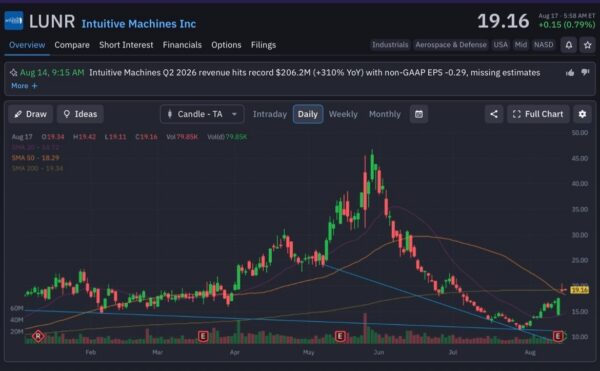600x371 pixels.
Task: Open the notification bell alert
Action: pyautogui.click(x=569, y=45)
